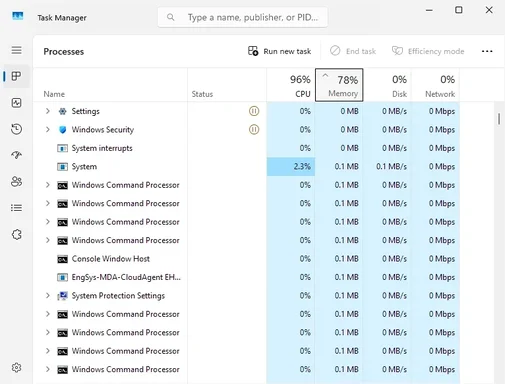
Task: Open the more options ellipsis menu
Action: [487, 51]
